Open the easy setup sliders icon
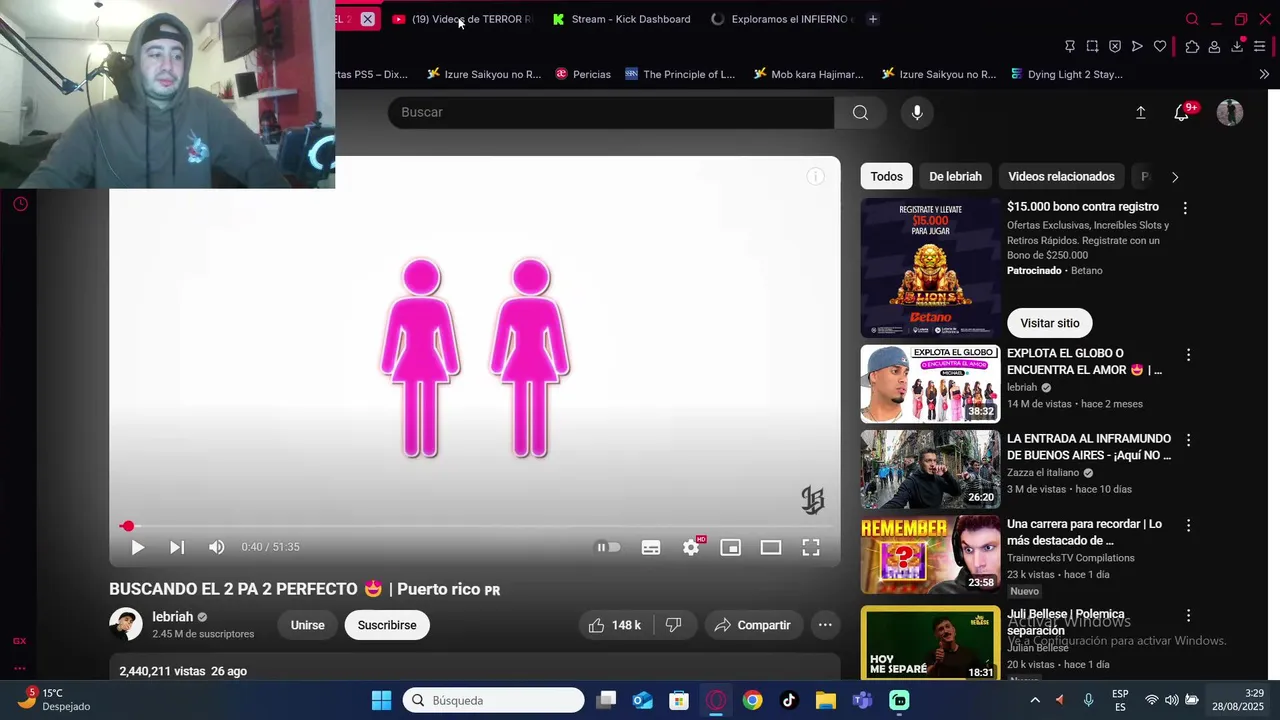The height and width of the screenshot is (720, 1280). tap(1260, 46)
